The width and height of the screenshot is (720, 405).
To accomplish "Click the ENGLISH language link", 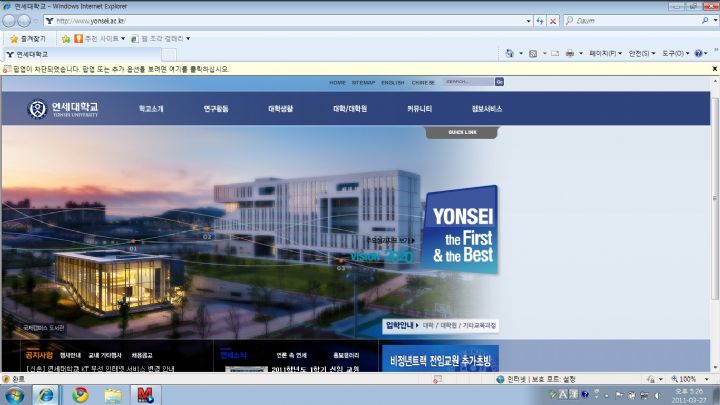I will click(393, 83).
